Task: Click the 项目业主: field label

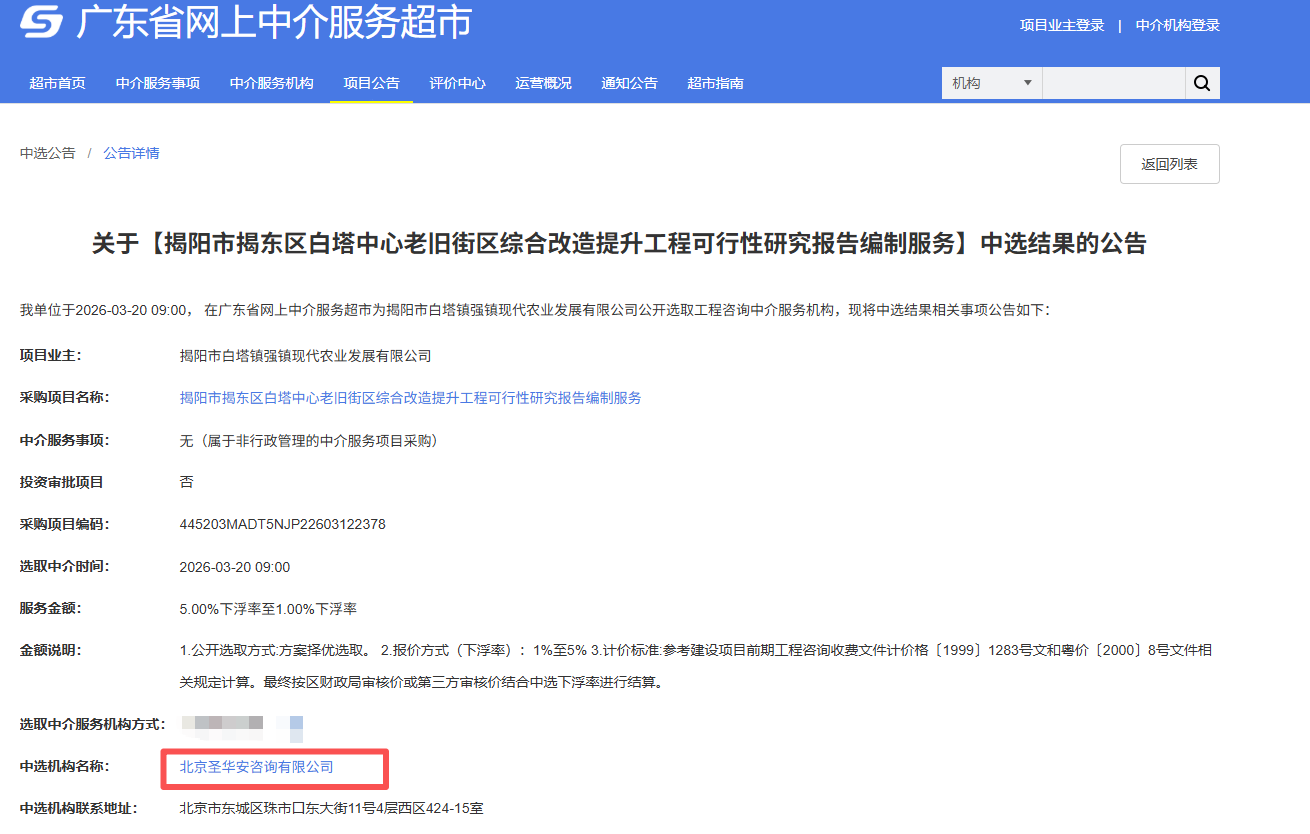Action: pos(51,356)
